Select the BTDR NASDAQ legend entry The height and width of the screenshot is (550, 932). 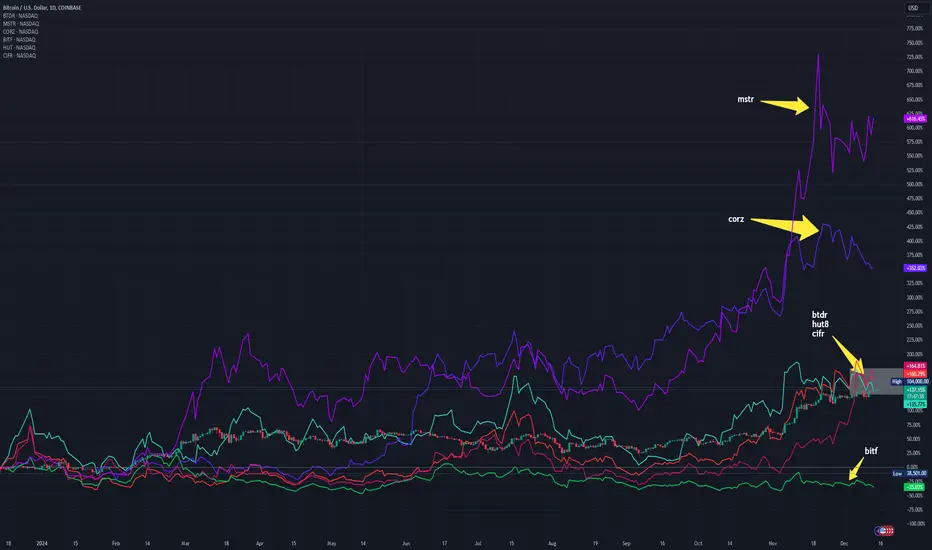coord(20,16)
